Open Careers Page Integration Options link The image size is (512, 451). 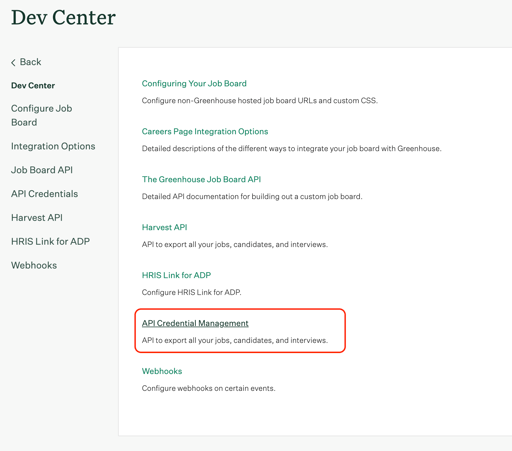[x=205, y=131]
